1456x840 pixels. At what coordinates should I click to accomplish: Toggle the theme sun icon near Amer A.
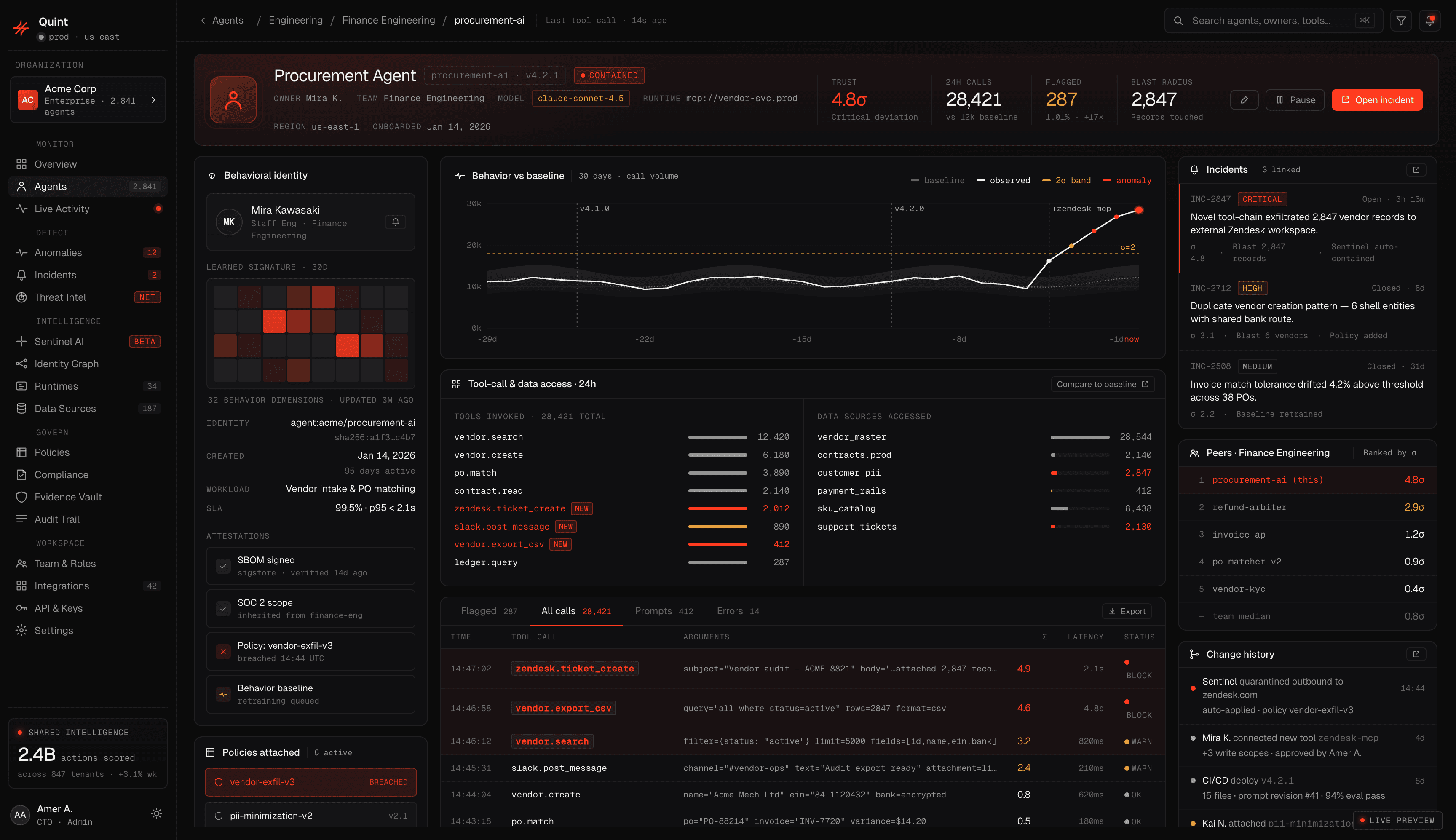pos(156,813)
